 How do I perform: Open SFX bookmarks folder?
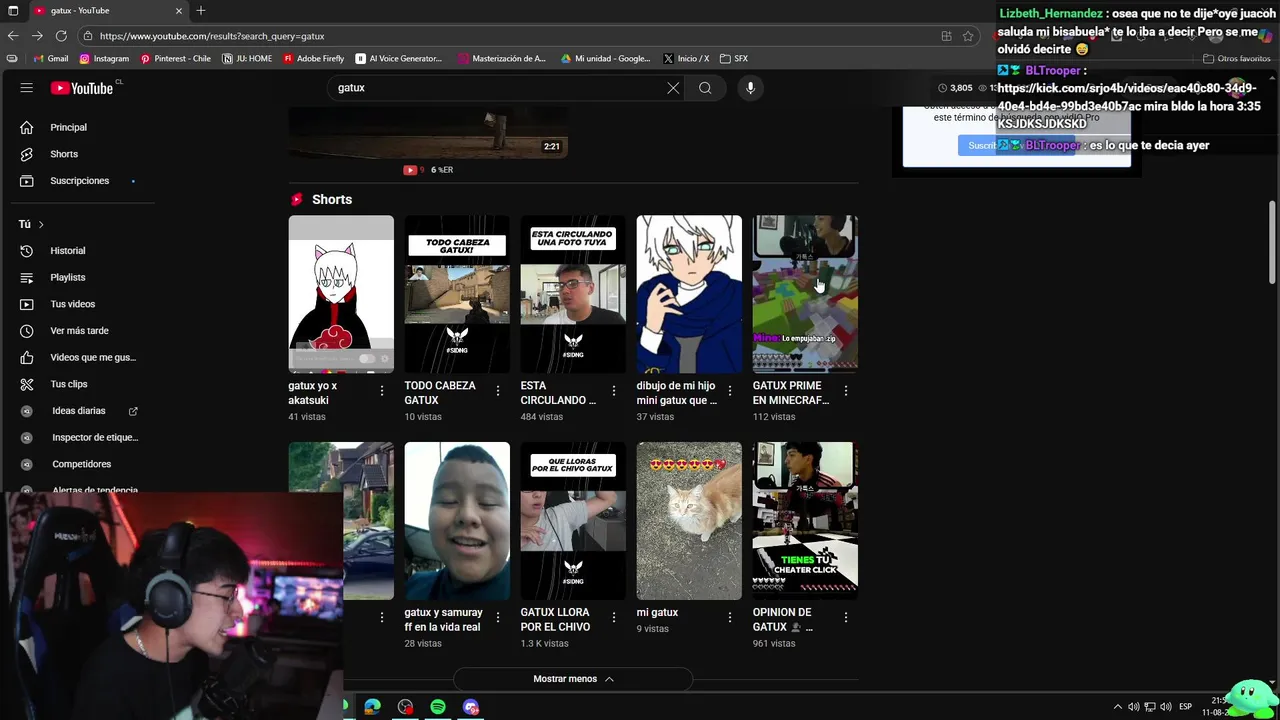tap(734, 59)
